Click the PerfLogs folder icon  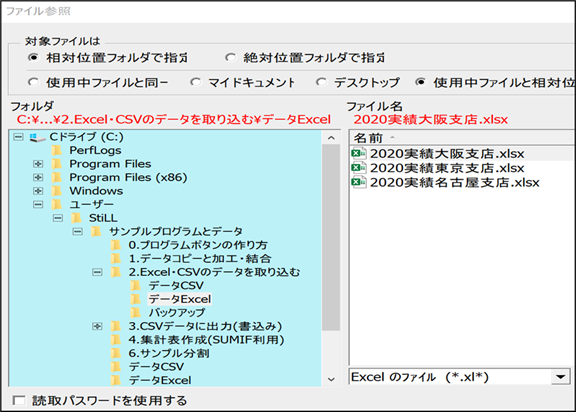tap(57, 150)
